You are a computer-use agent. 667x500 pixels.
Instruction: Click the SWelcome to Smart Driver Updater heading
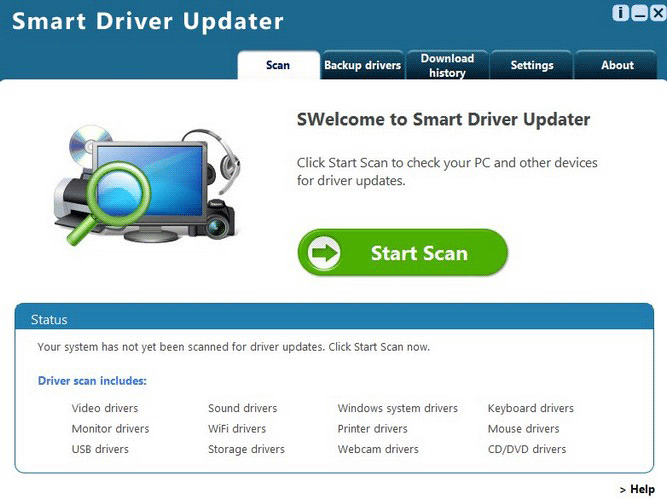443,120
